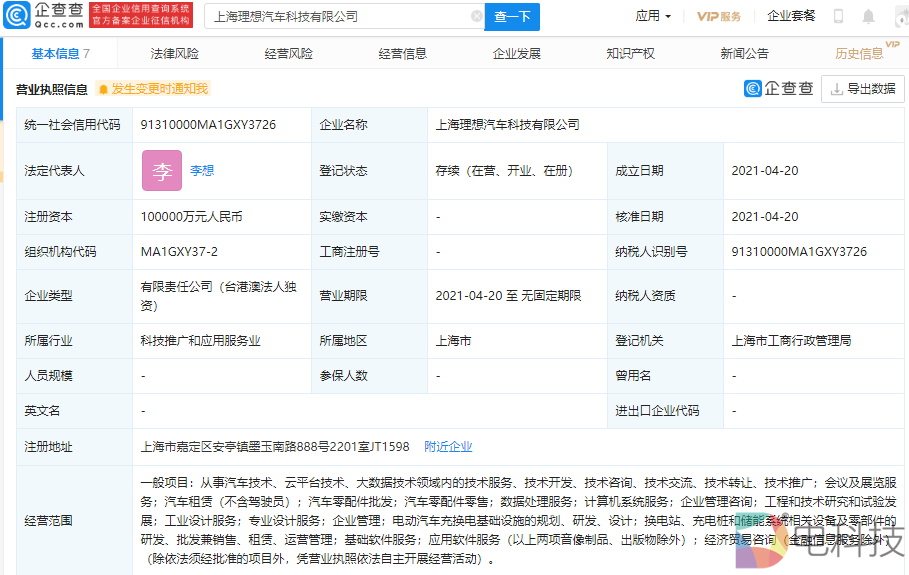Viewport: 909px width, 575px height.
Task: Select the 成立日期 value 2021-04-20
Action: point(765,170)
